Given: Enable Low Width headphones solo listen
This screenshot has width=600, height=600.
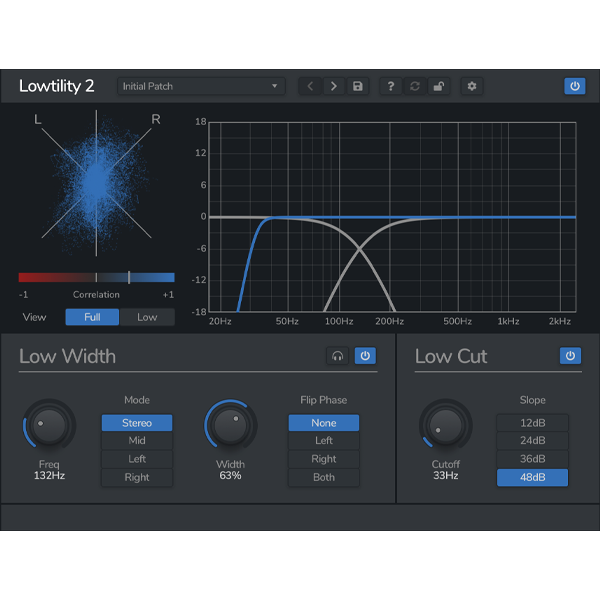Looking at the screenshot, I should pos(337,356).
